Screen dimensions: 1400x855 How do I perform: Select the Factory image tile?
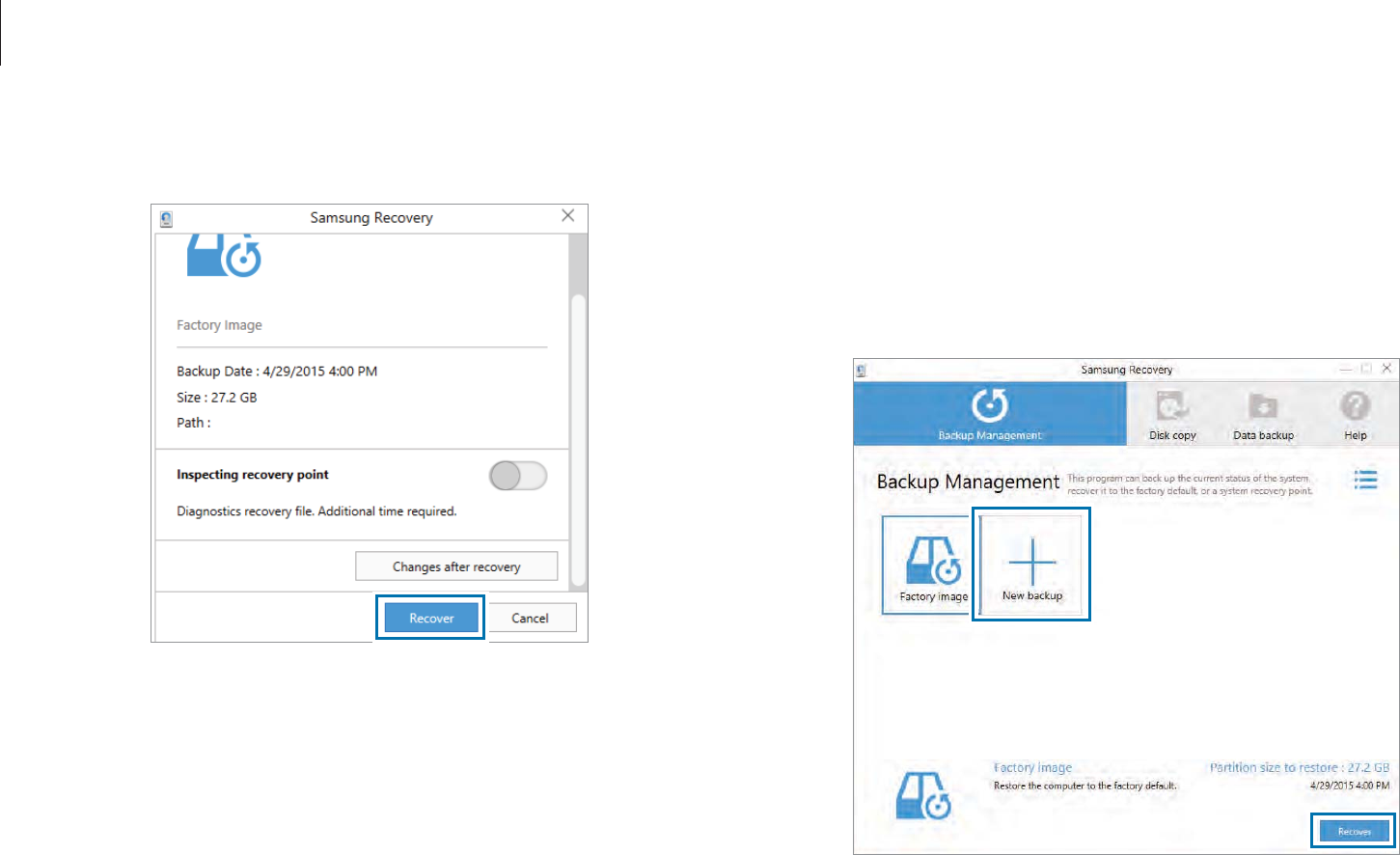(x=927, y=565)
